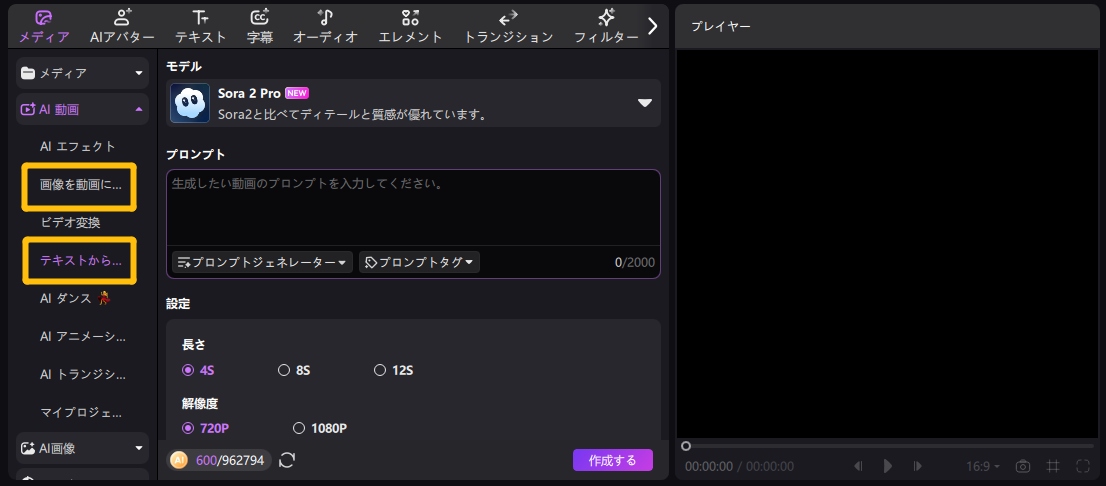The image size is (1106, 486).
Task: Switch to エレメント tab
Action: (410, 27)
